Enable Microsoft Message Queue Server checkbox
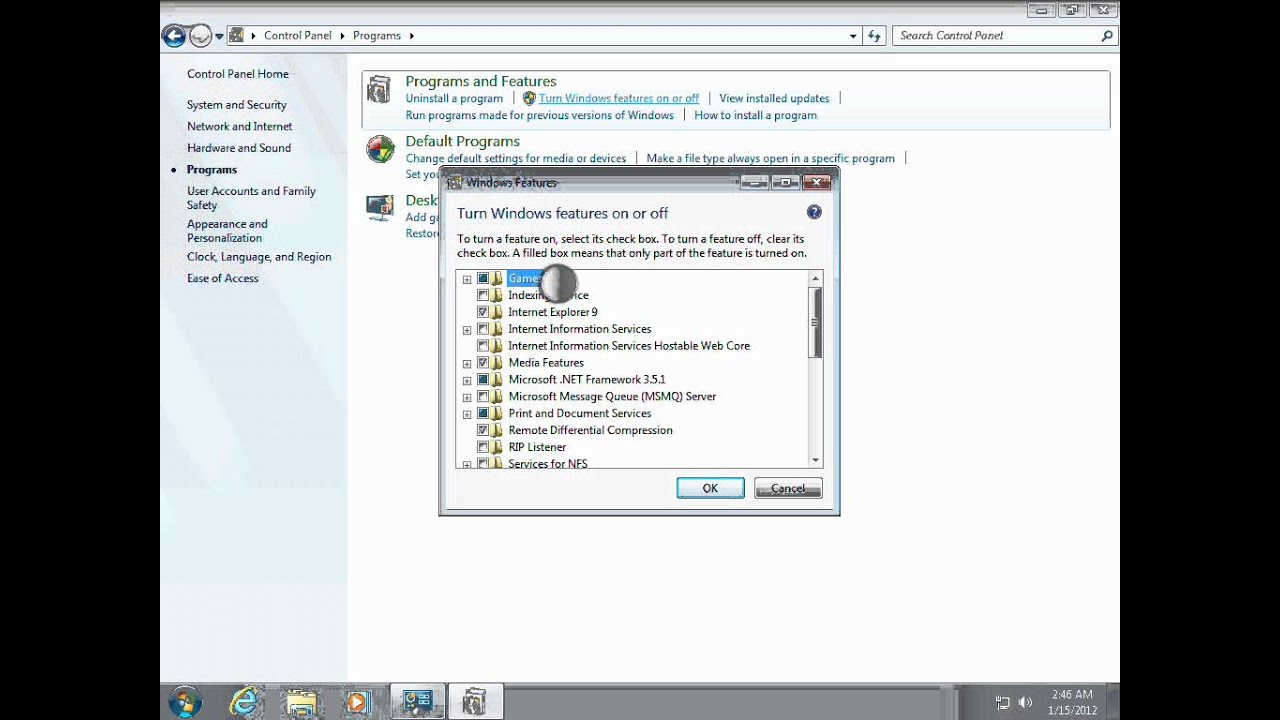Viewport: 1280px width, 720px height. coord(483,396)
